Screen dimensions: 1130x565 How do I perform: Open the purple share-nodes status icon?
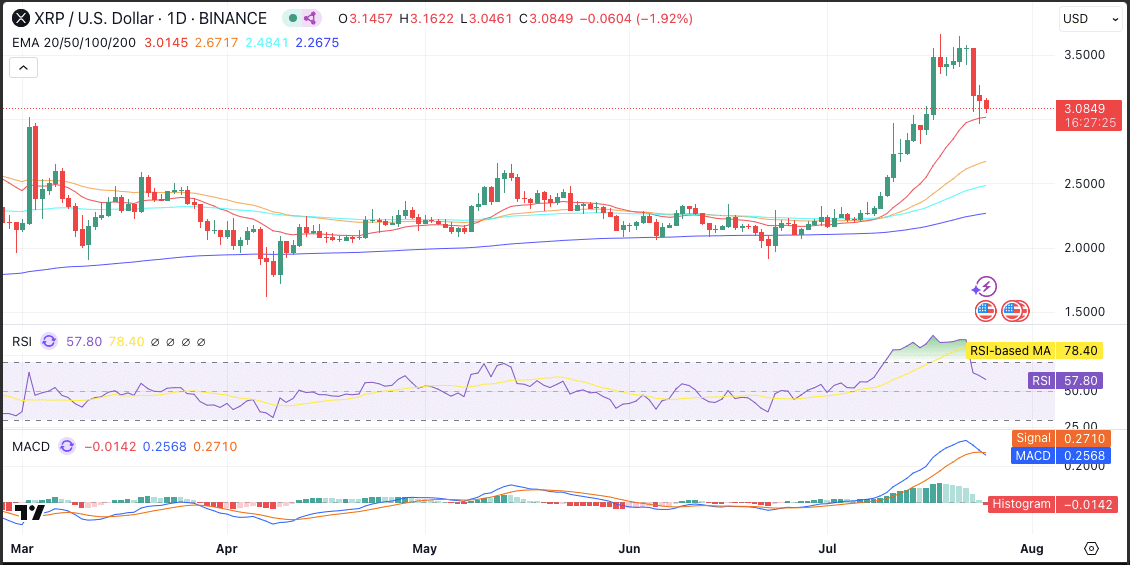click(x=311, y=18)
